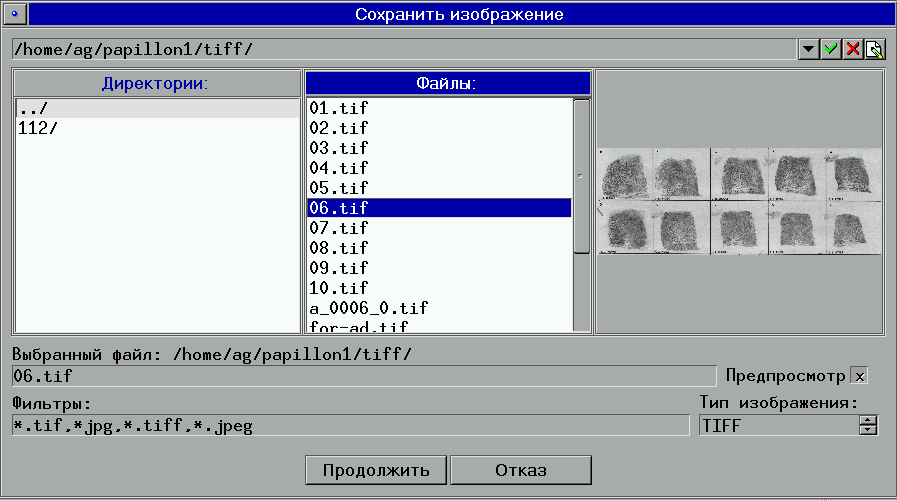Toggle the Предпросмотр preview checkbox
This screenshot has width=897, height=500.
point(859,376)
